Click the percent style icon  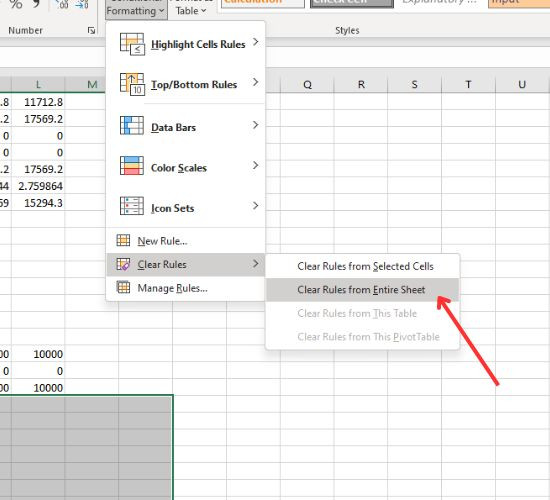pos(15,4)
